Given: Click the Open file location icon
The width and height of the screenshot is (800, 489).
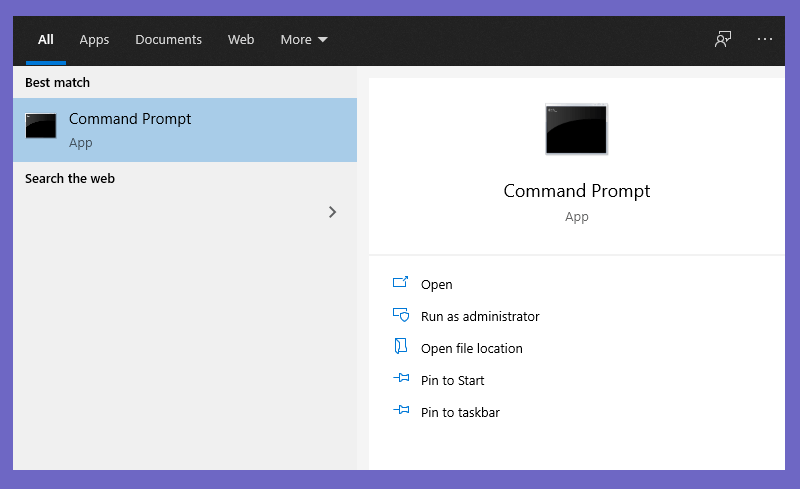Looking at the screenshot, I should click(x=401, y=346).
